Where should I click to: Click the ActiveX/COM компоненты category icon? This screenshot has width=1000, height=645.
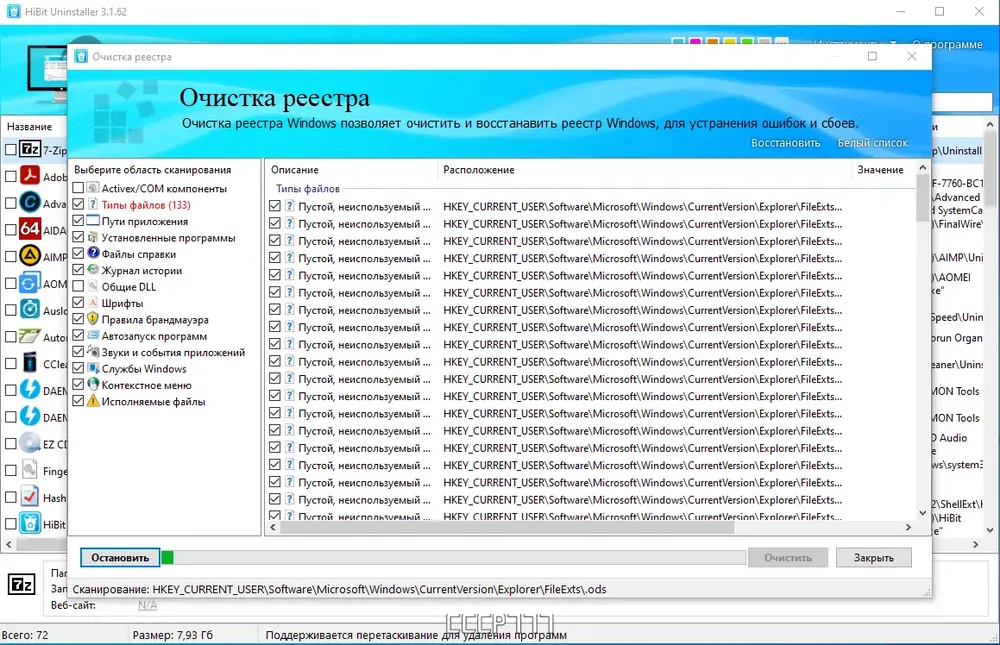(93, 188)
